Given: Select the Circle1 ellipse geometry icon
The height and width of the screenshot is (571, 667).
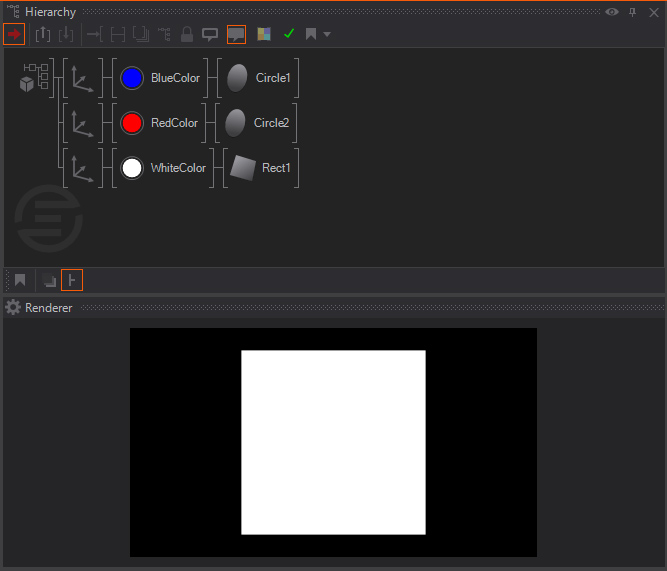Looking at the screenshot, I should tap(236, 78).
